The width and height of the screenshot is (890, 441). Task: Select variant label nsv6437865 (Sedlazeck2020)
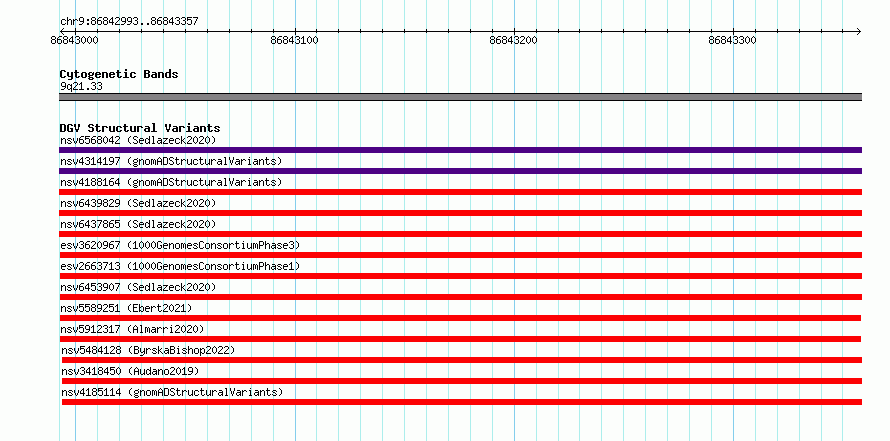click(x=138, y=224)
